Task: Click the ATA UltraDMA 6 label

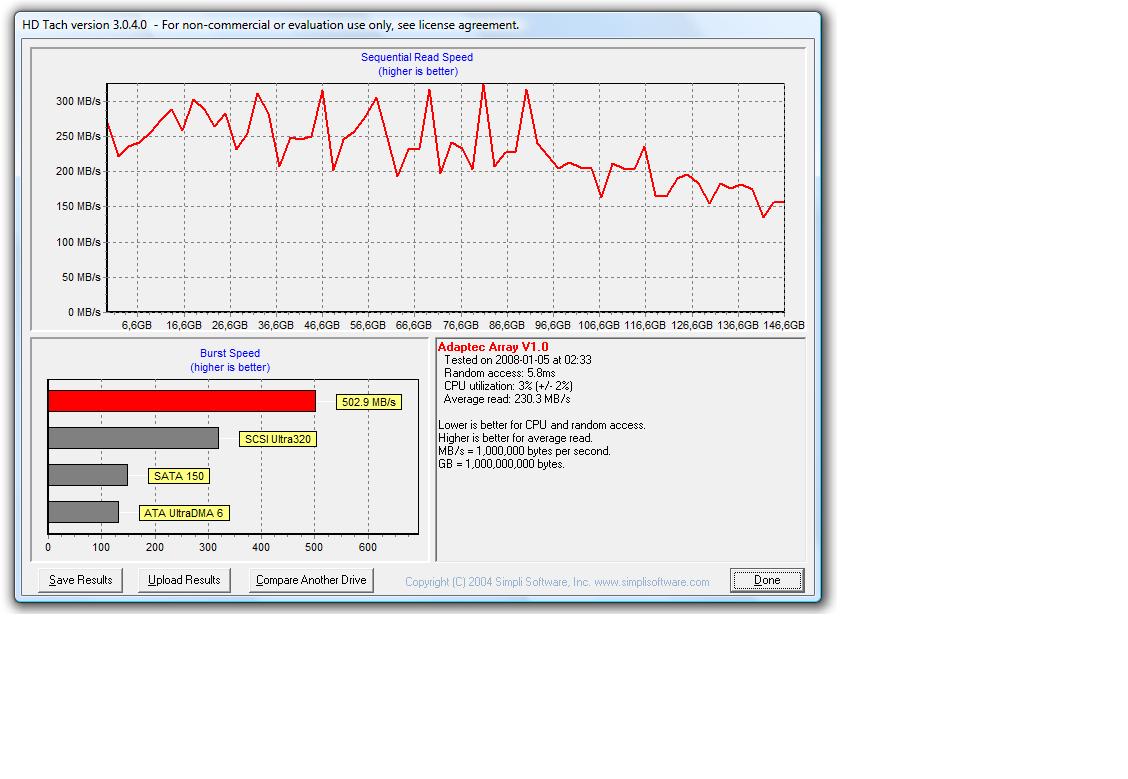Action: pyautogui.click(x=184, y=513)
